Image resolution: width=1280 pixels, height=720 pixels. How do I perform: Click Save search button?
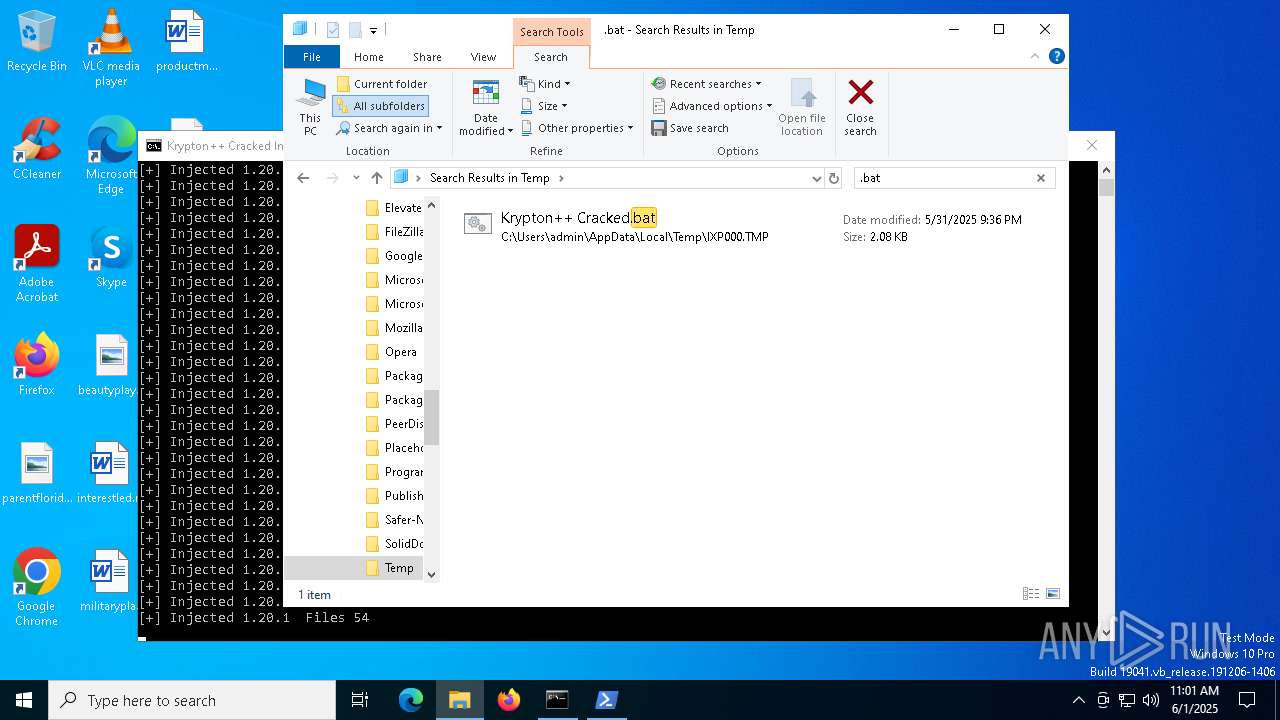click(690, 128)
